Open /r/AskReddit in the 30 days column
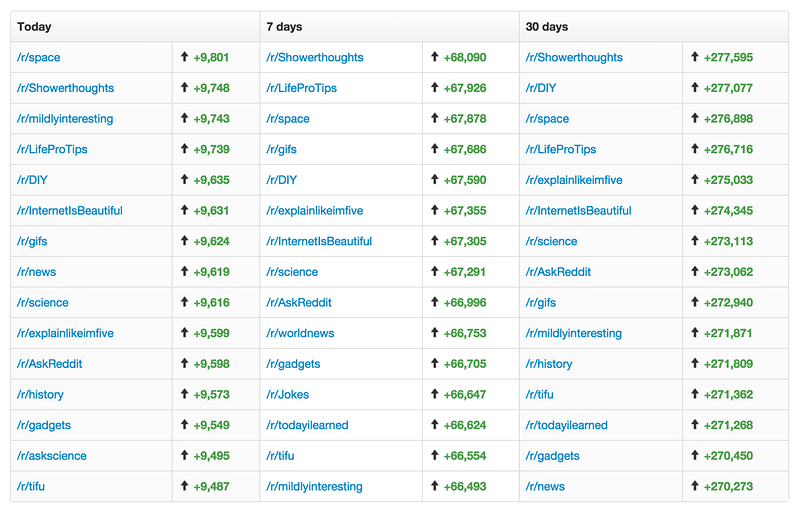 click(x=559, y=271)
